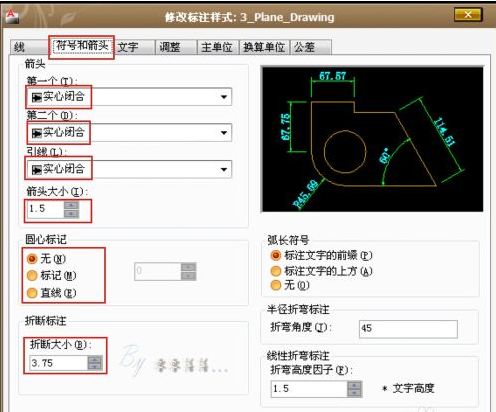Click the 箭头大小 value field
This screenshot has width=496, height=412.
click(46, 209)
